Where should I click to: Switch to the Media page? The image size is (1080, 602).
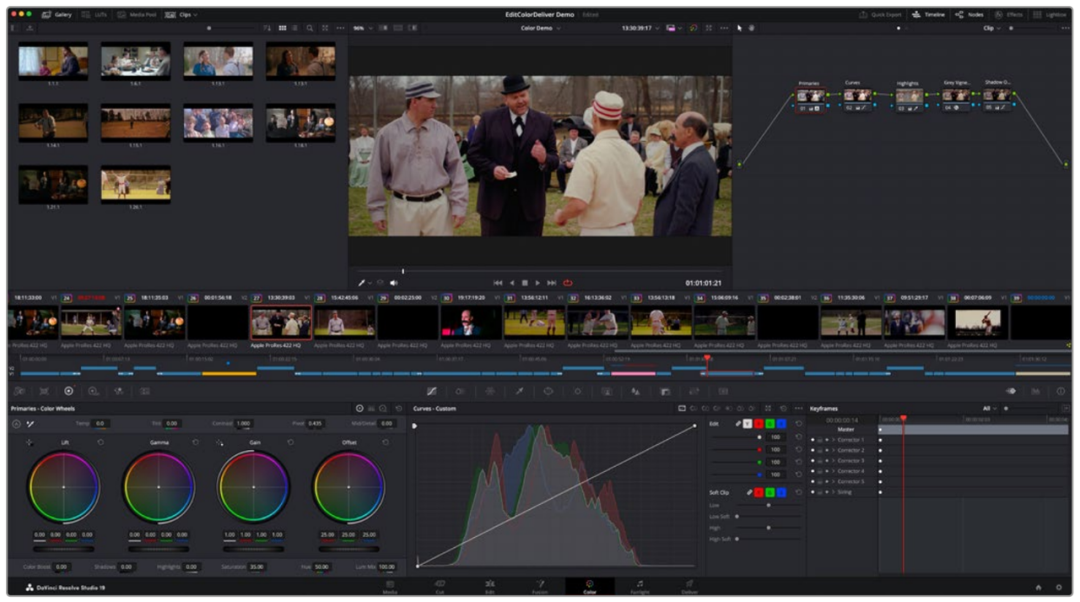[390, 587]
